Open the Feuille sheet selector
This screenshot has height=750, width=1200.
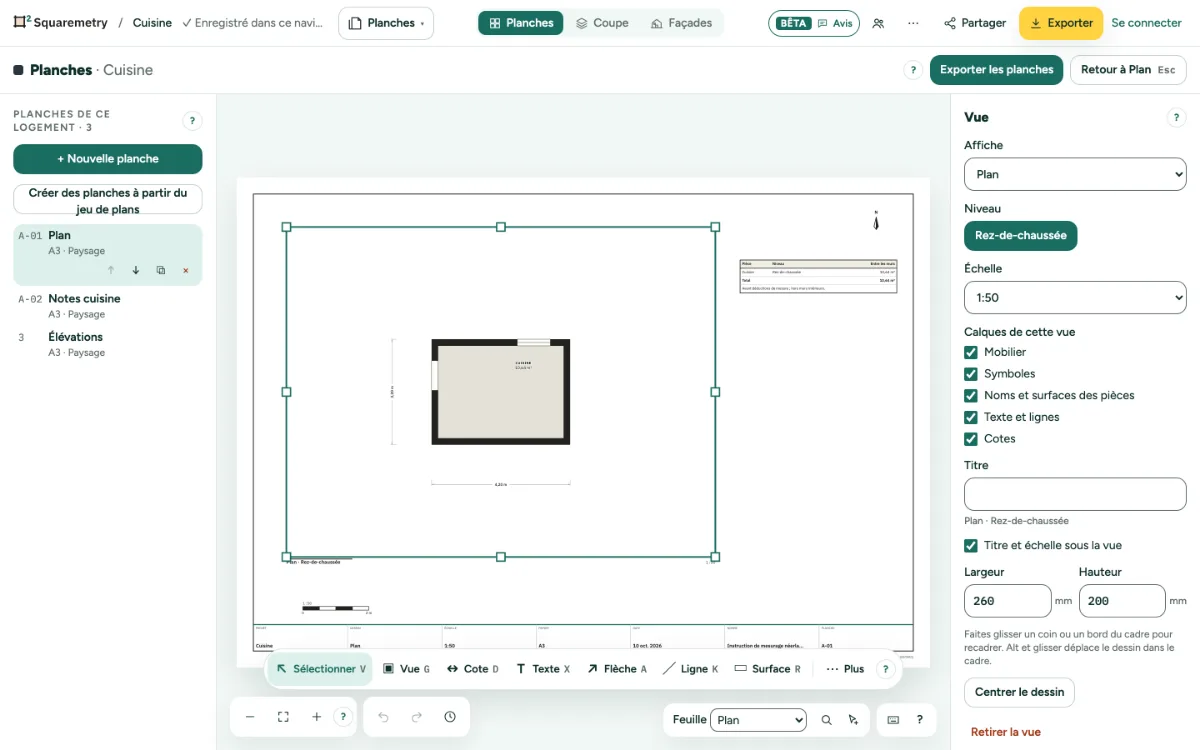[758, 720]
